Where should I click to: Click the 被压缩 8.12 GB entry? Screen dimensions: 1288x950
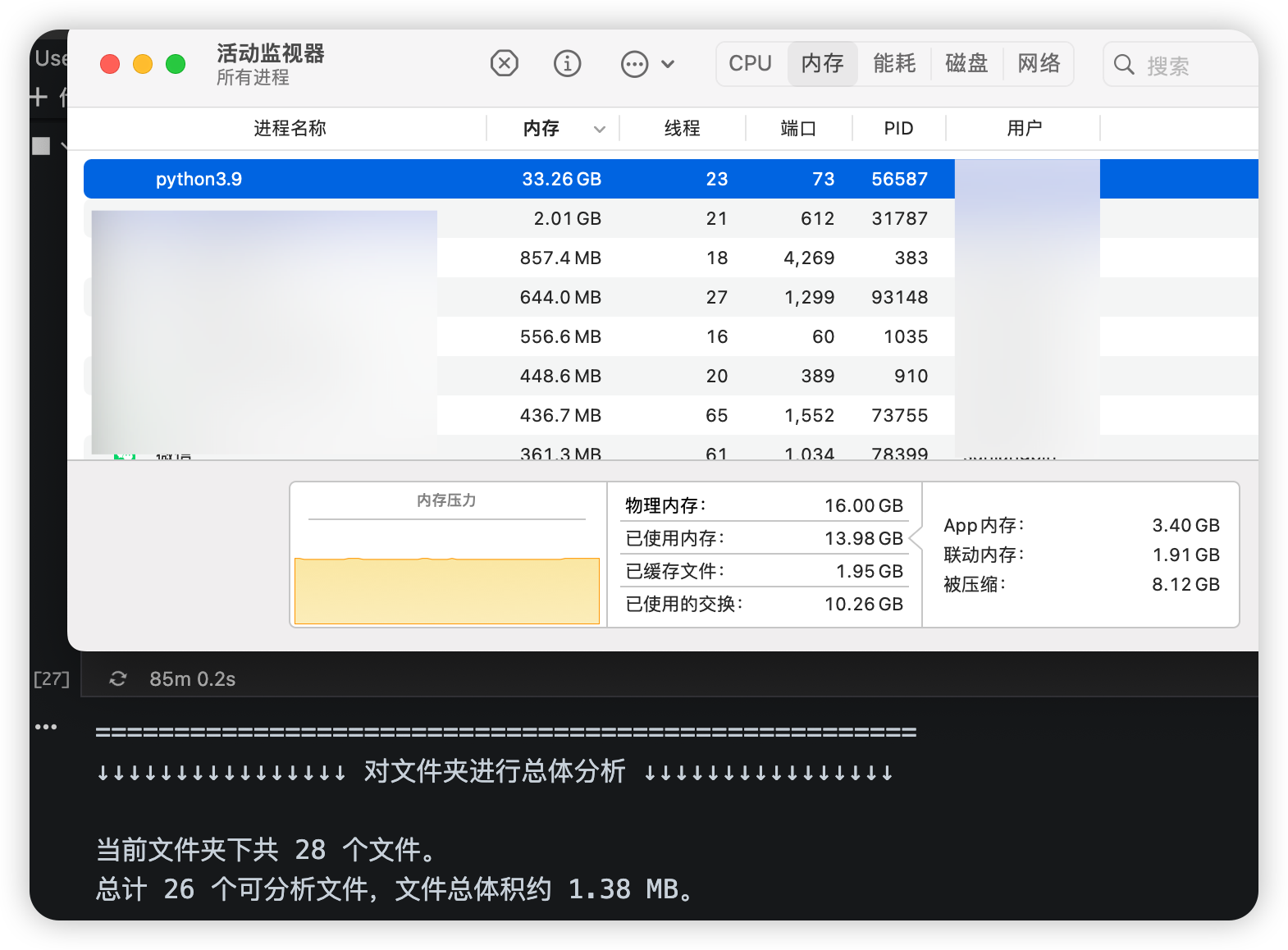[1081, 584]
